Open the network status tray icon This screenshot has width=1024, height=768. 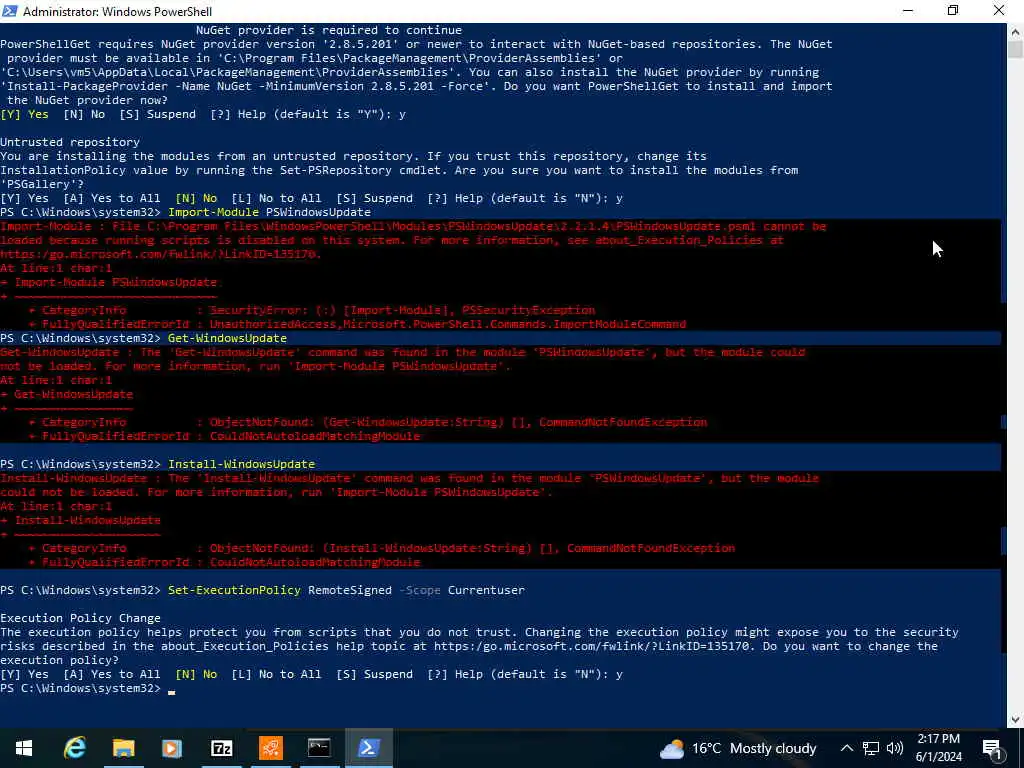click(x=871, y=748)
